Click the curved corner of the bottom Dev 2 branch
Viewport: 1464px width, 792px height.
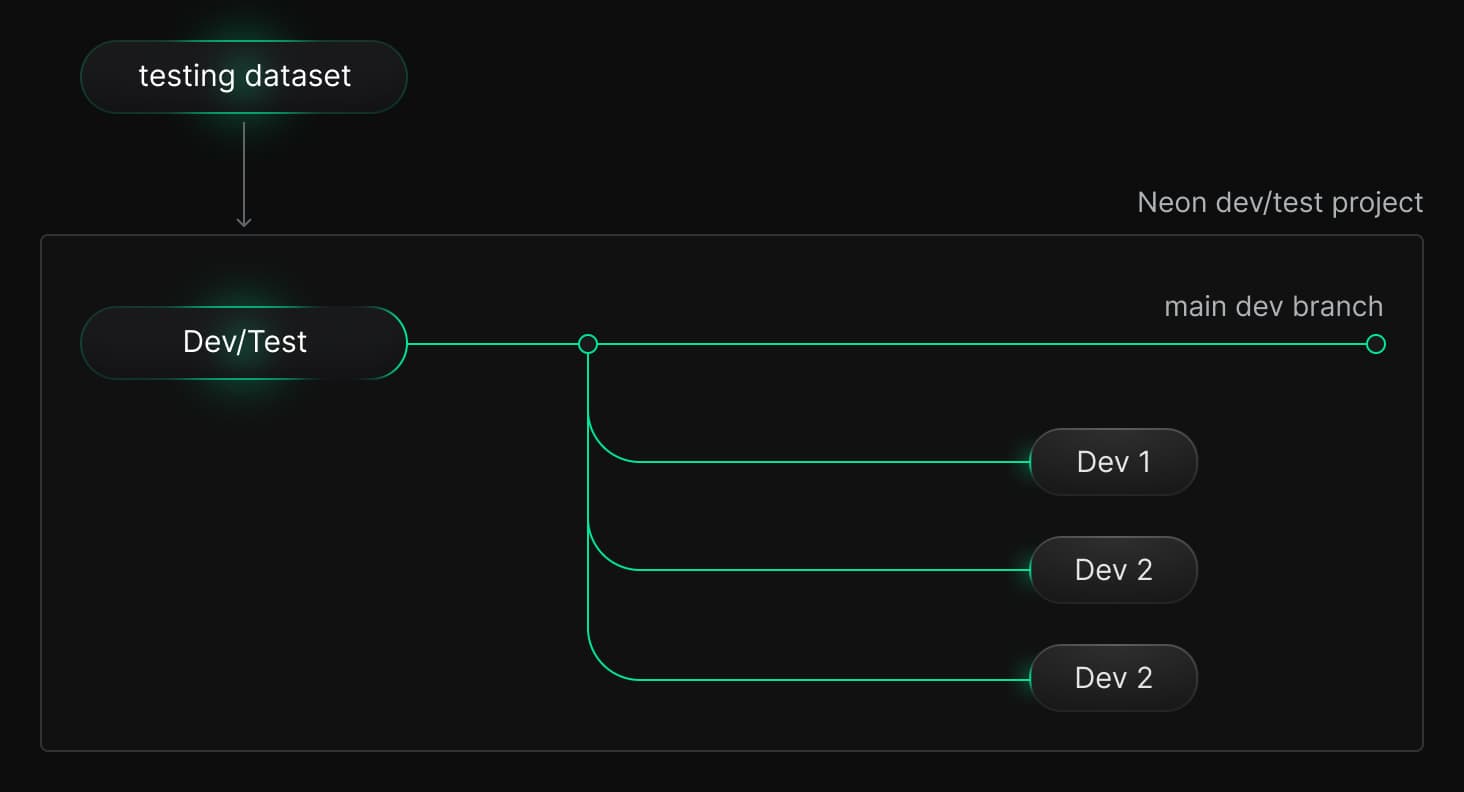point(602,666)
